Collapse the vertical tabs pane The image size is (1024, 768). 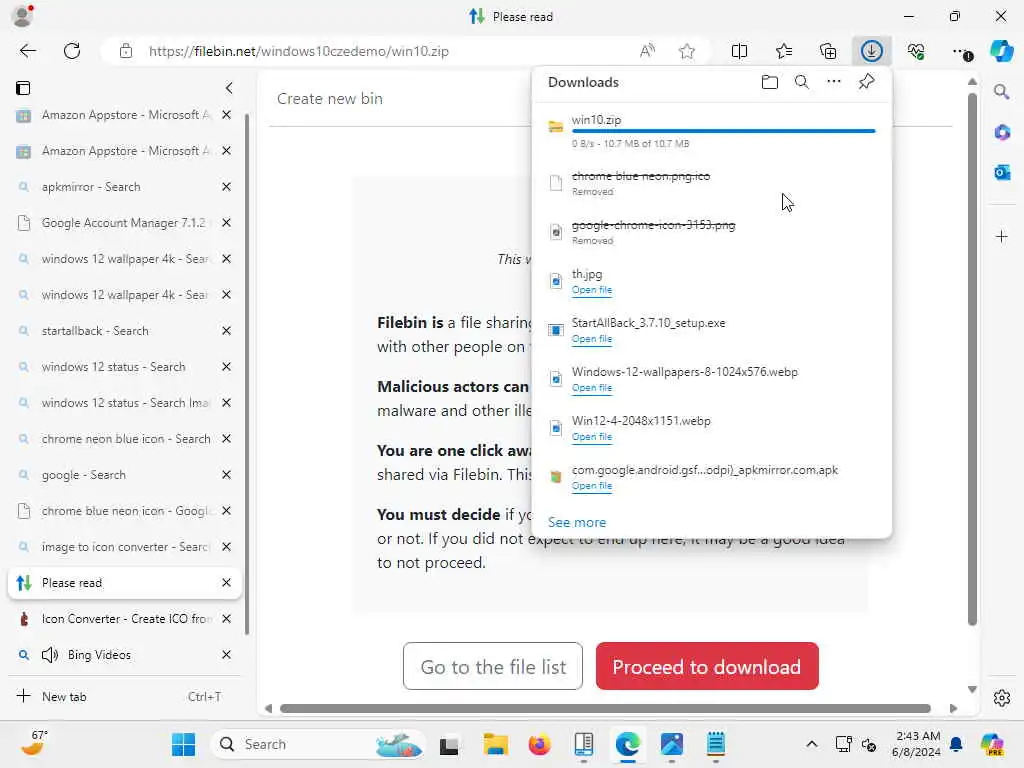click(x=229, y=88)
